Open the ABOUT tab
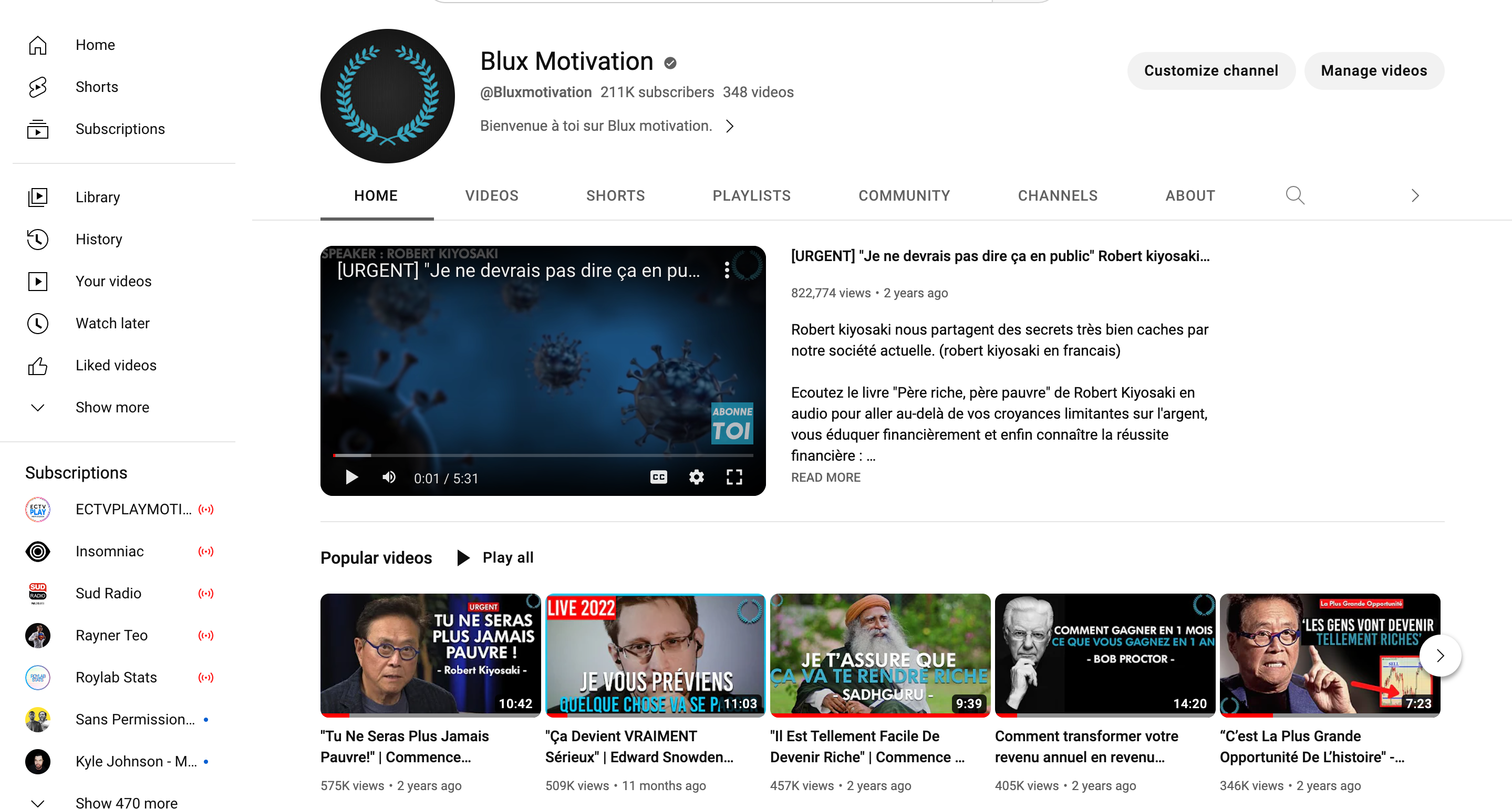This screenshot has width=1512, height=809. pos(1190,196)
